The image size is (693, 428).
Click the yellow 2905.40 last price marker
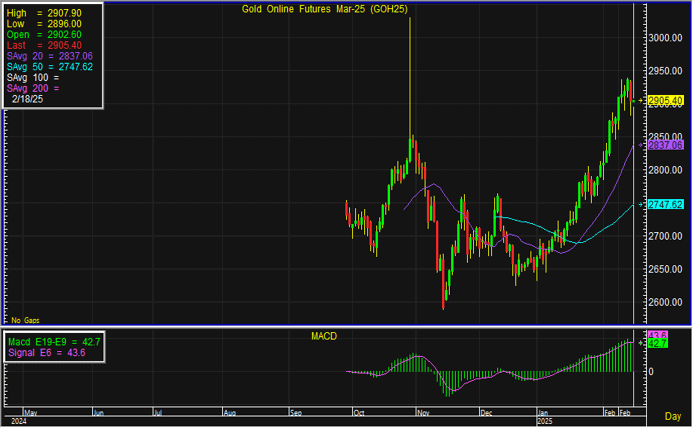tap(665, 101)
